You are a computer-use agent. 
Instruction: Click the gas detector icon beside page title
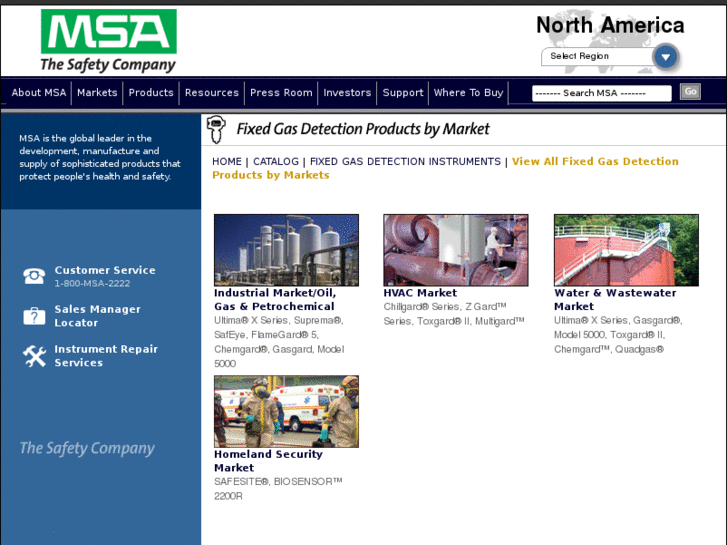(216, 129)
